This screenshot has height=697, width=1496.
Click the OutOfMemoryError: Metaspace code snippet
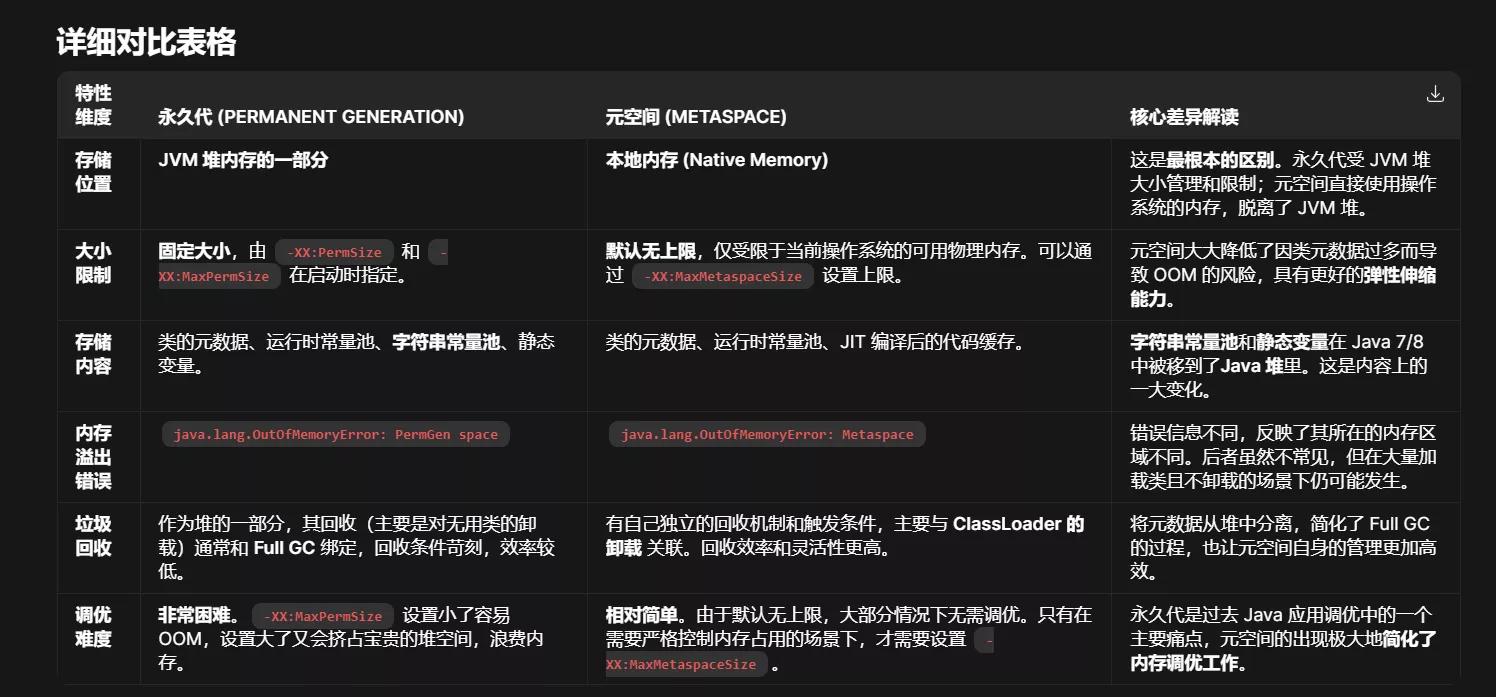(767, 435)
